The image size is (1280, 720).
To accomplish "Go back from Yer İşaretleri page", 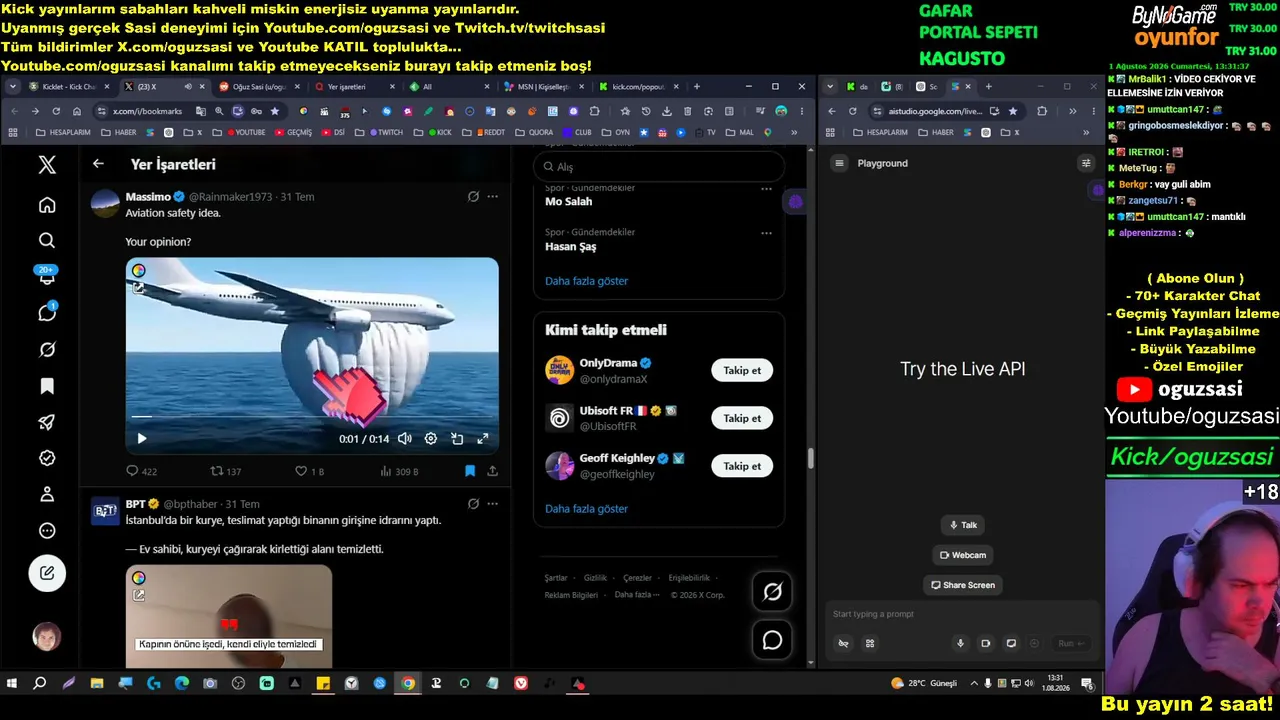I will point(98,164).
